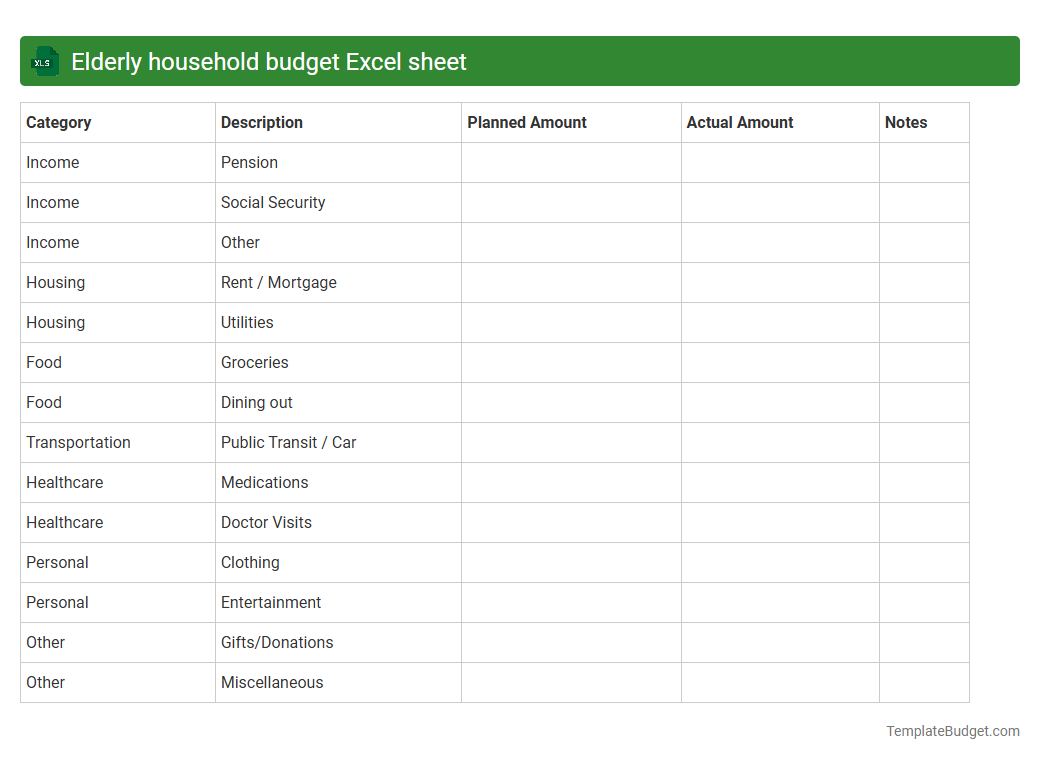This screenshot has height=760, width=1040.
Task: Click the Pension description cell
Action: tap(248, 162)
